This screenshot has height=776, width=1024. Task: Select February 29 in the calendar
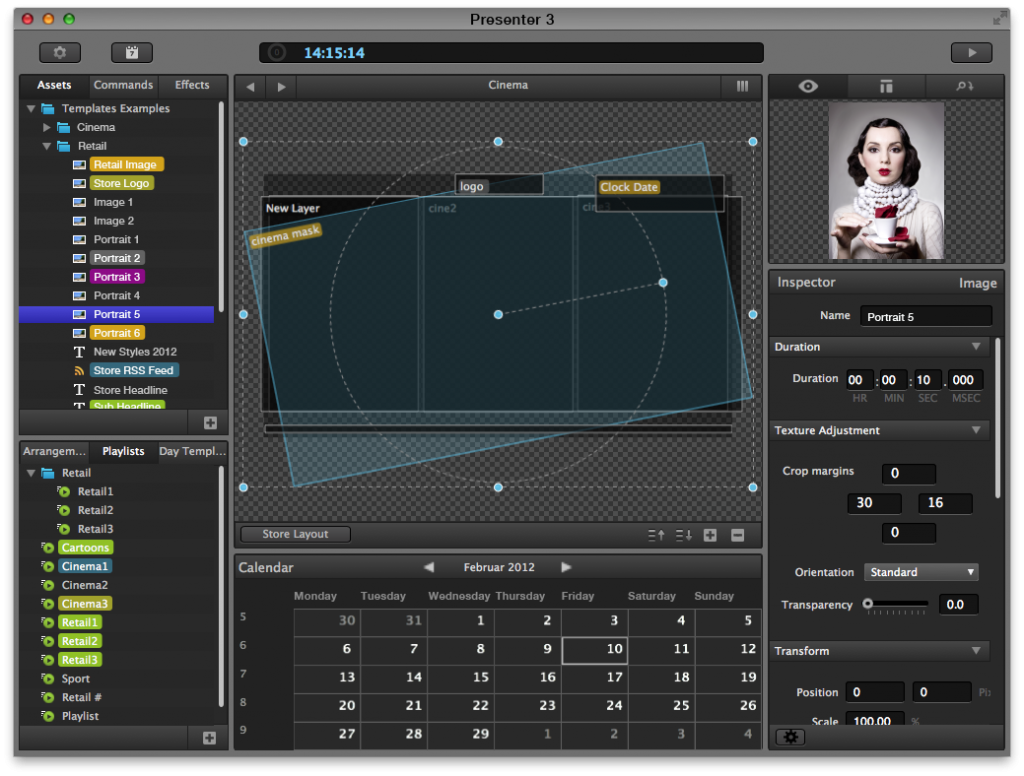point(461,734)
